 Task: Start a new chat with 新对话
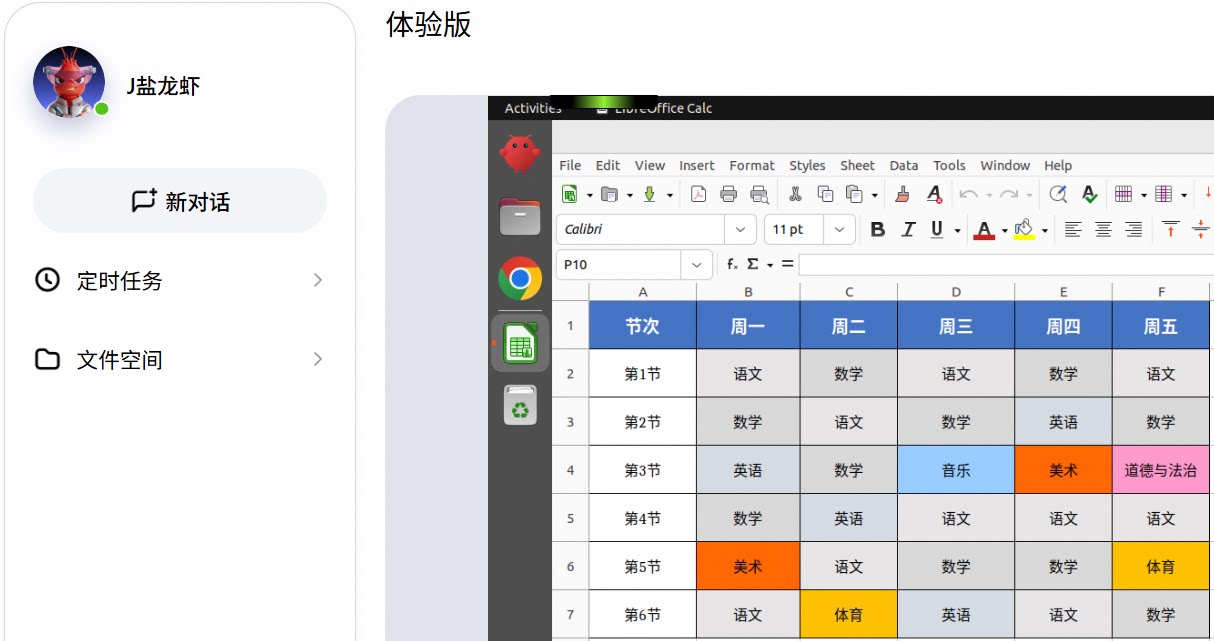tap(180, 202)
